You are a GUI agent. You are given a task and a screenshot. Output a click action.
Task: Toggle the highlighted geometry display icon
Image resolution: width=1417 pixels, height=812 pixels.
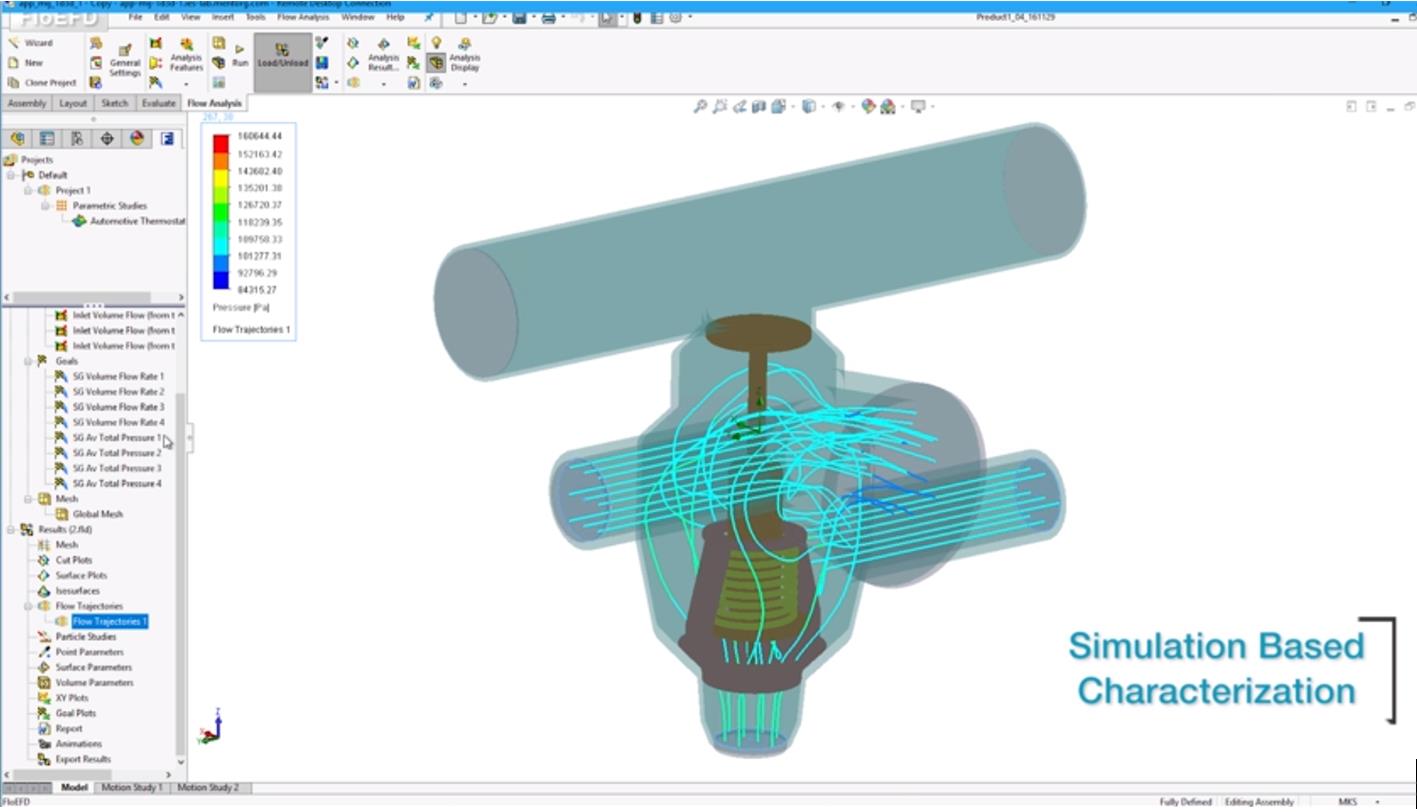pos(436,62)
